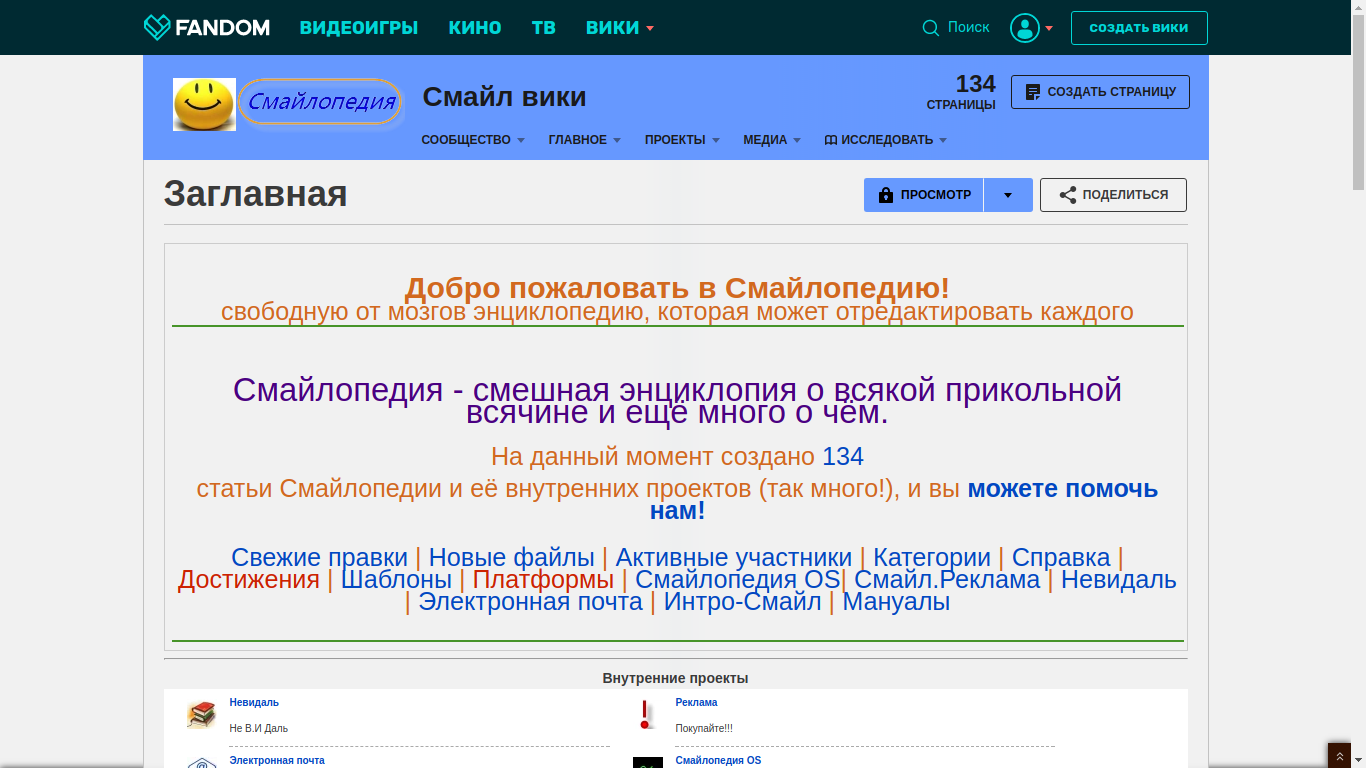Click the small Невидаль project link
Viewport: 1366px width, 768px height.
254,703
